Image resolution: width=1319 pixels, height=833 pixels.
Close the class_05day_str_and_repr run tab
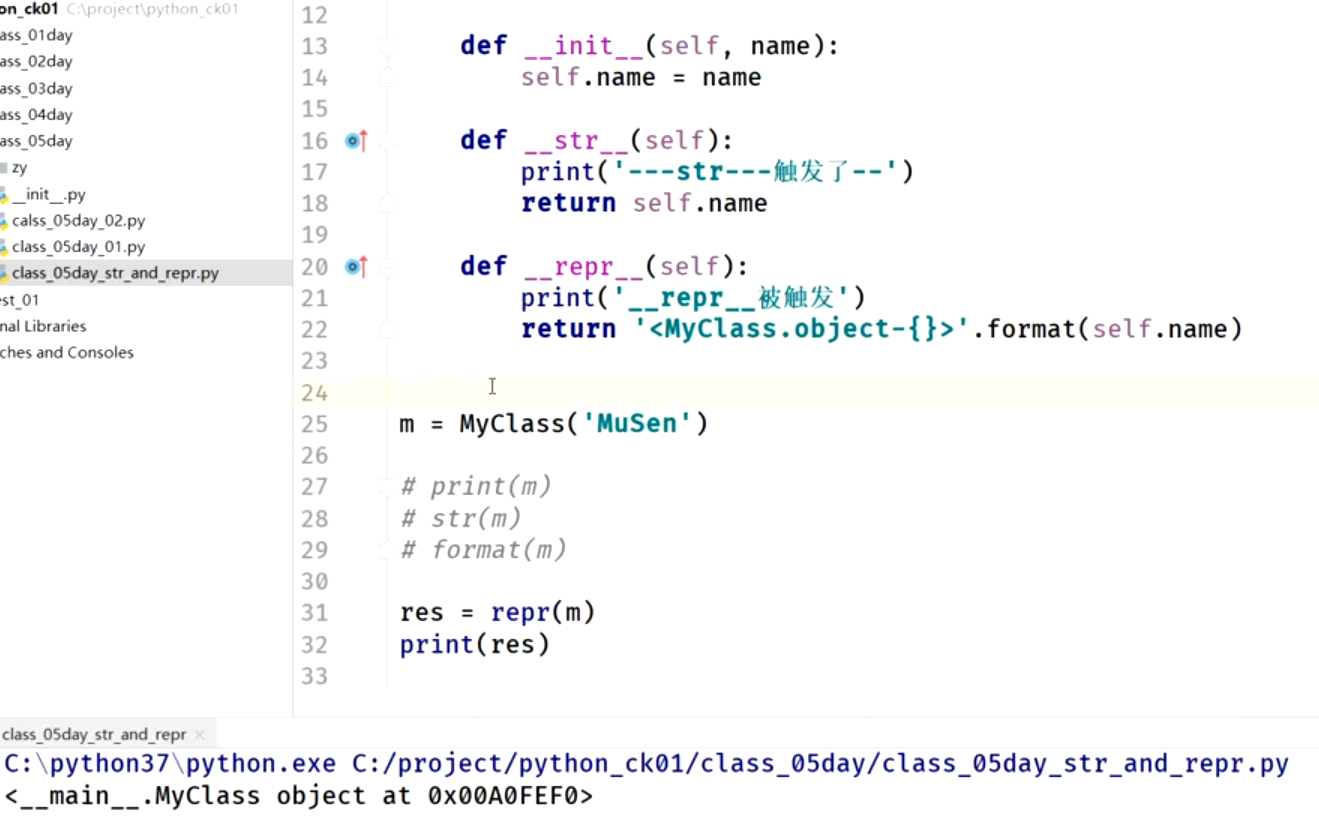point(200,734)
